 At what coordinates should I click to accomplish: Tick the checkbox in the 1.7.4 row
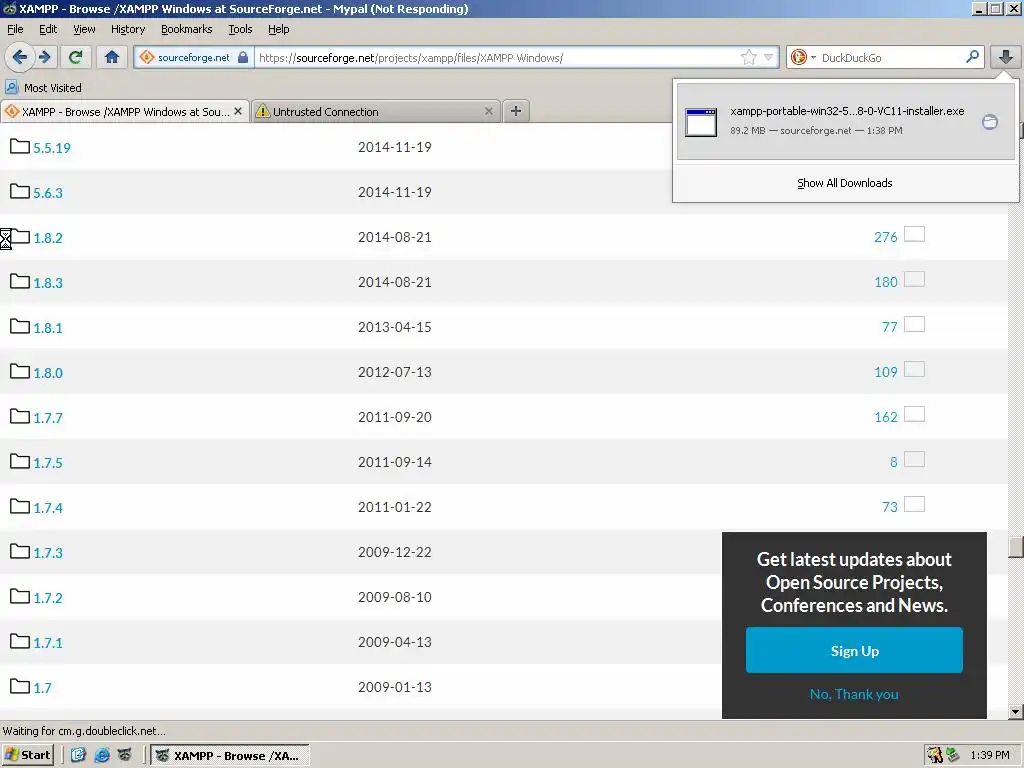tap(914, 504)
